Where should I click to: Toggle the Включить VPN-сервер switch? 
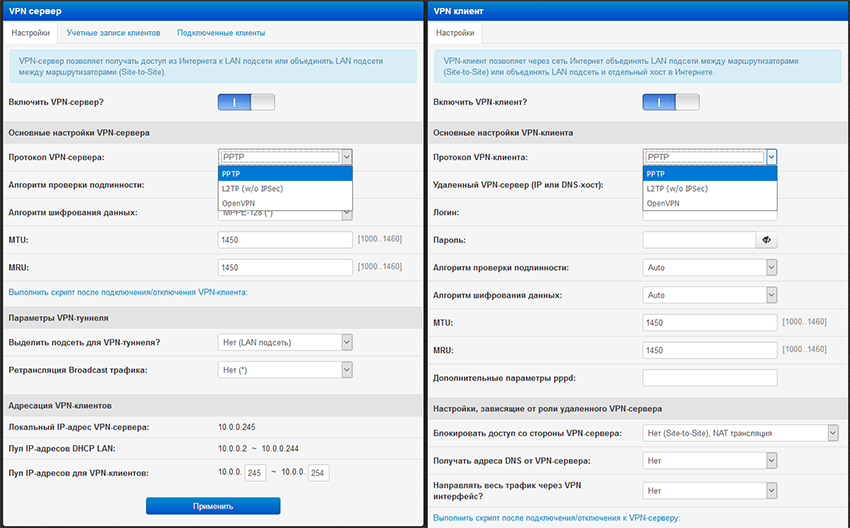(246, 102)
